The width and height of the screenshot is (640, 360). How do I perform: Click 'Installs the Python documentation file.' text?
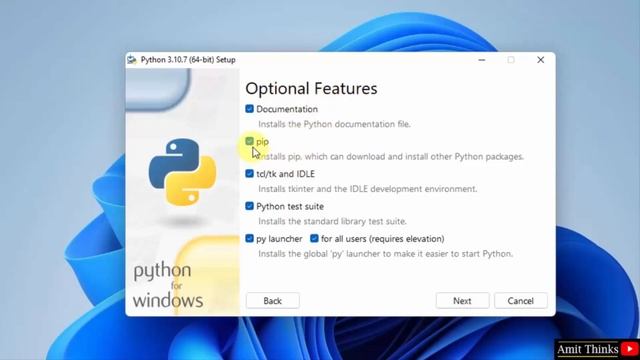point(334,124)
